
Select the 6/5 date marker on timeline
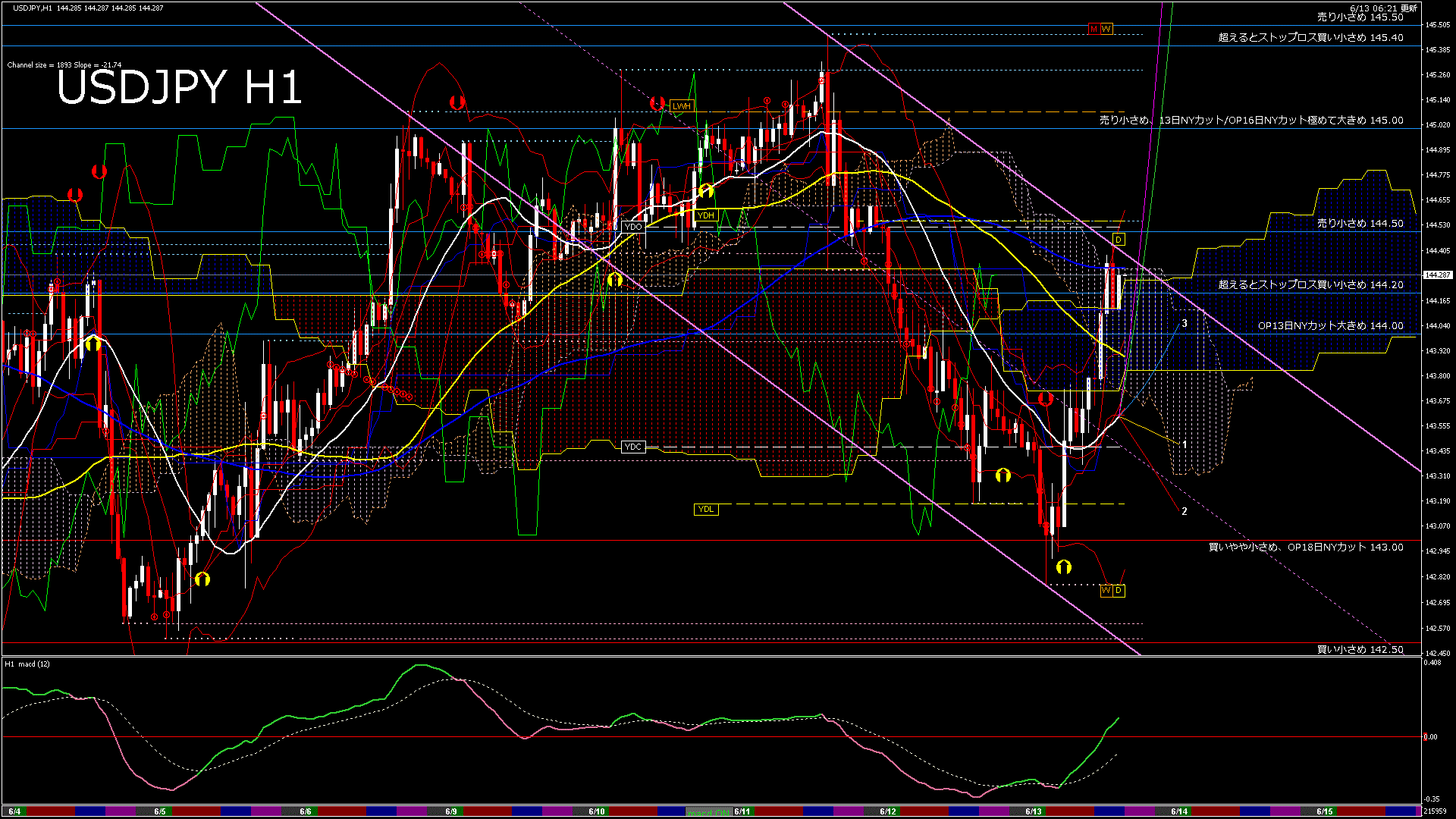tap(160, 811)
